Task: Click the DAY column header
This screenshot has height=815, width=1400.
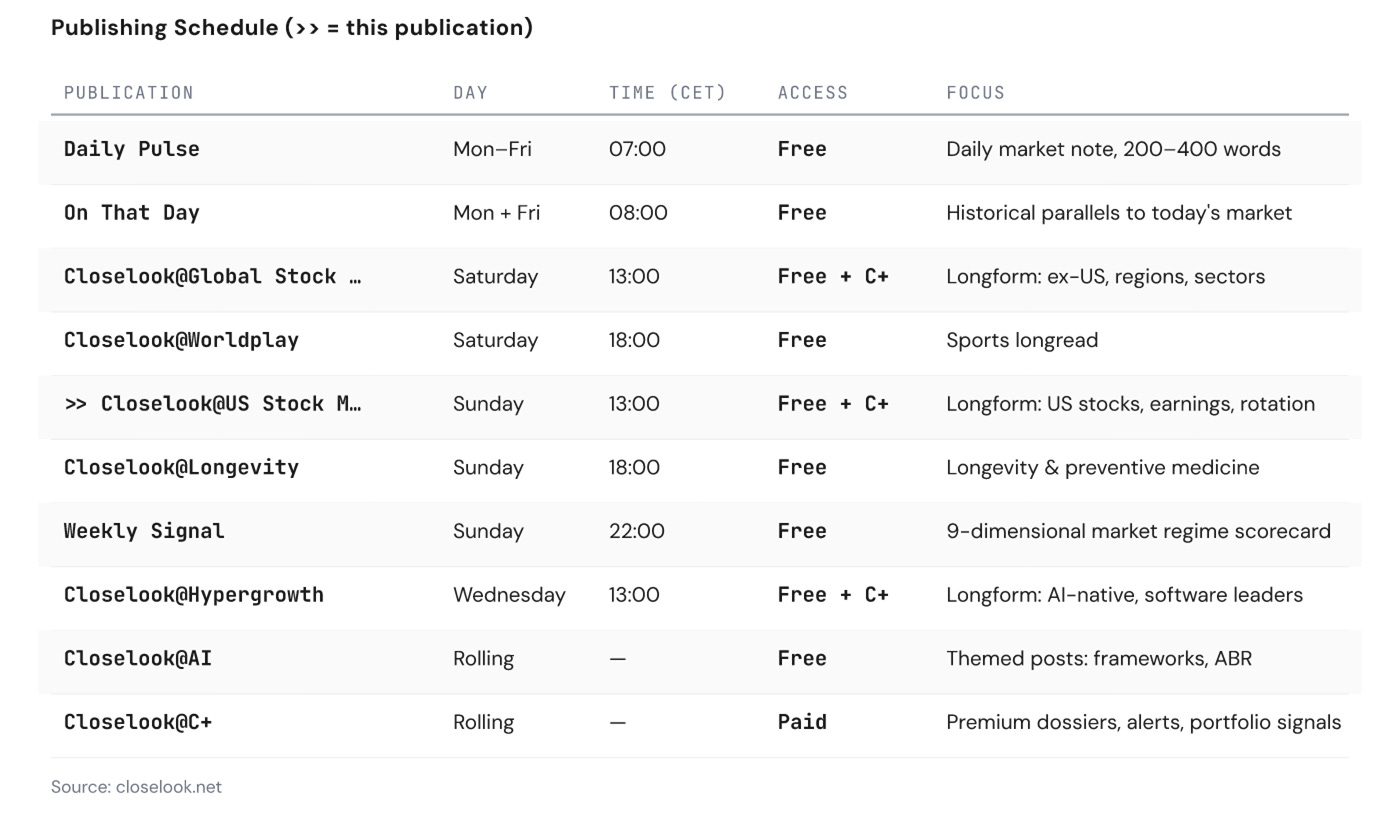Action: click(470, 92)
